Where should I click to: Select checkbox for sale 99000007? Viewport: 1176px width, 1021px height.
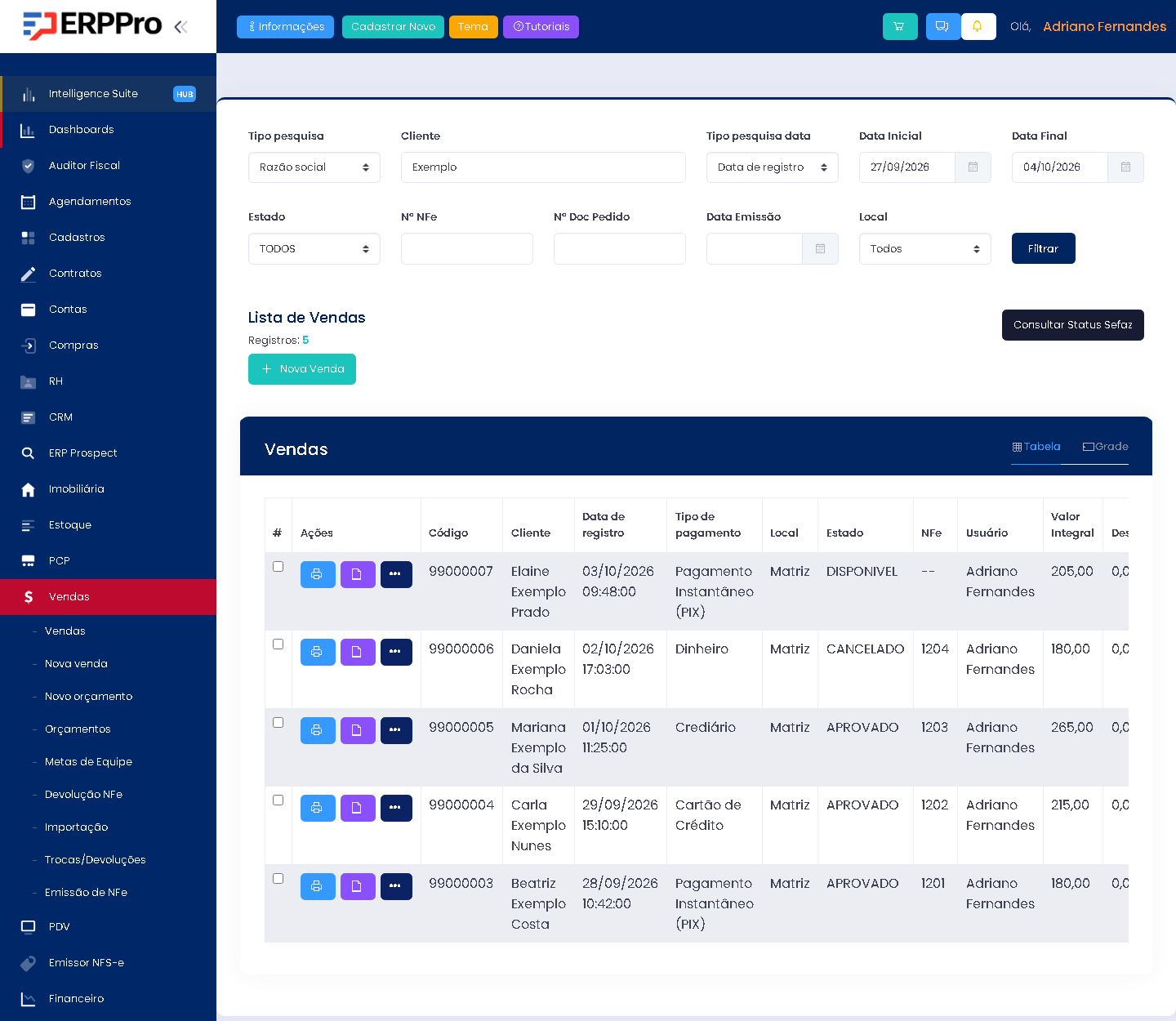coord(278,567)
